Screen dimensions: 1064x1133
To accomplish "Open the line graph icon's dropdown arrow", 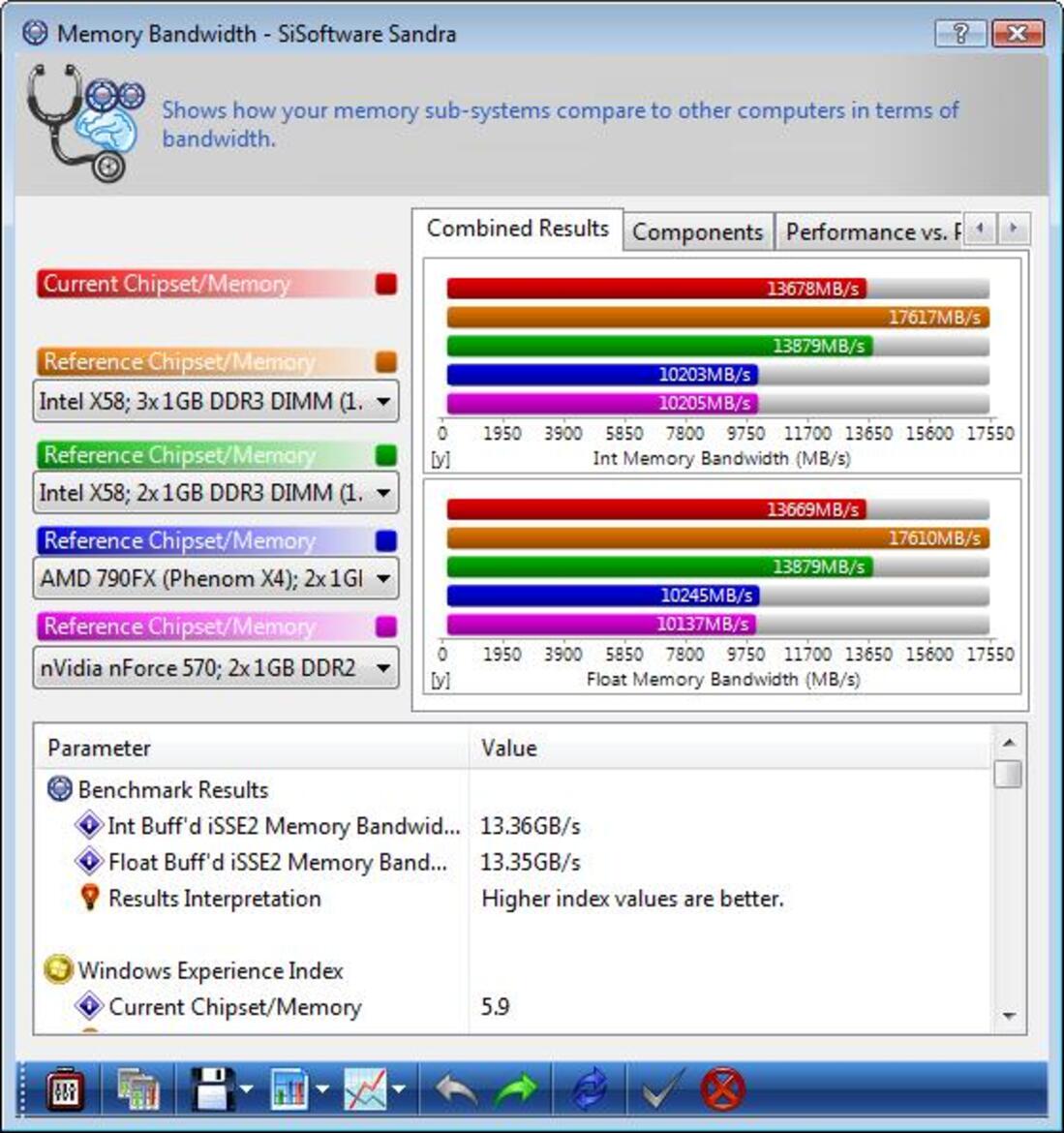I will coord(400,1089).
